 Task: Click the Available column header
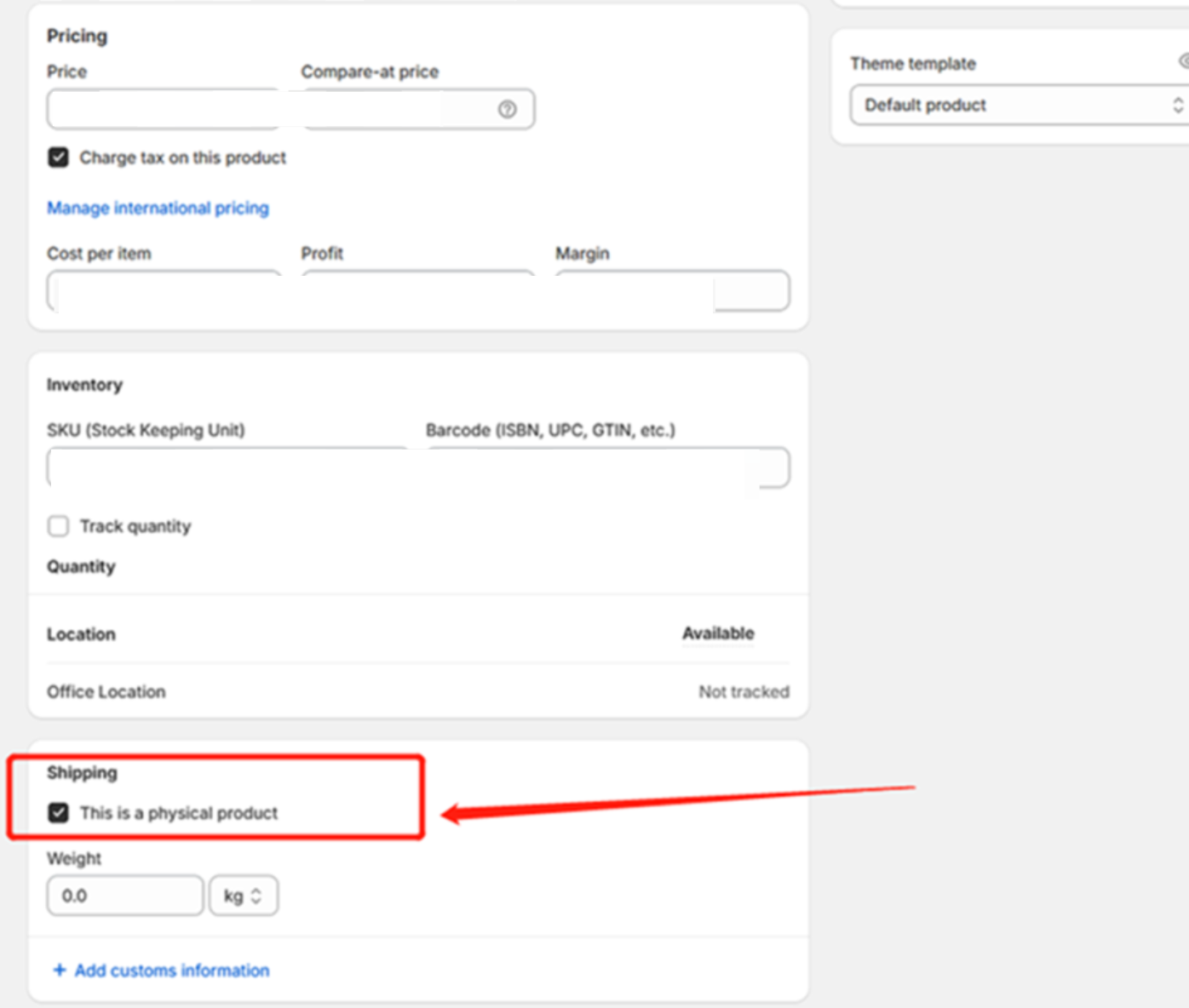pyautogui.click(x=718, y=633)
